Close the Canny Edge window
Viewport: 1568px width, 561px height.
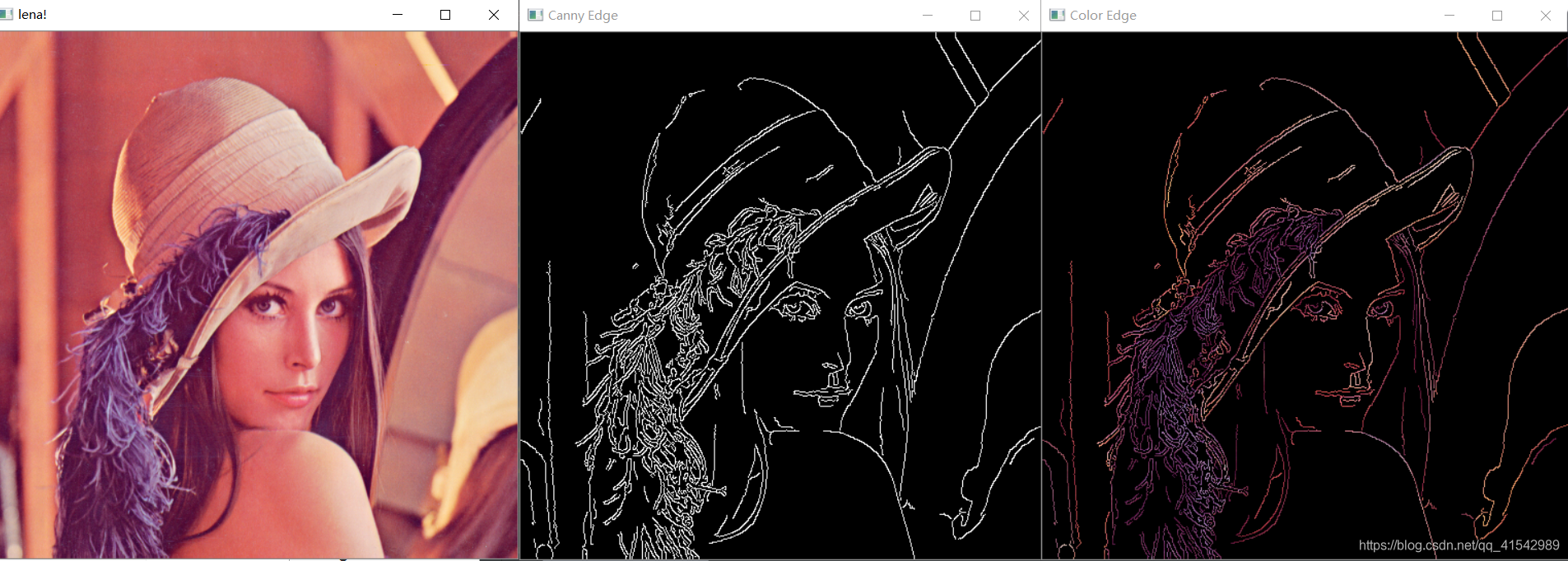tap(1024, 15)
